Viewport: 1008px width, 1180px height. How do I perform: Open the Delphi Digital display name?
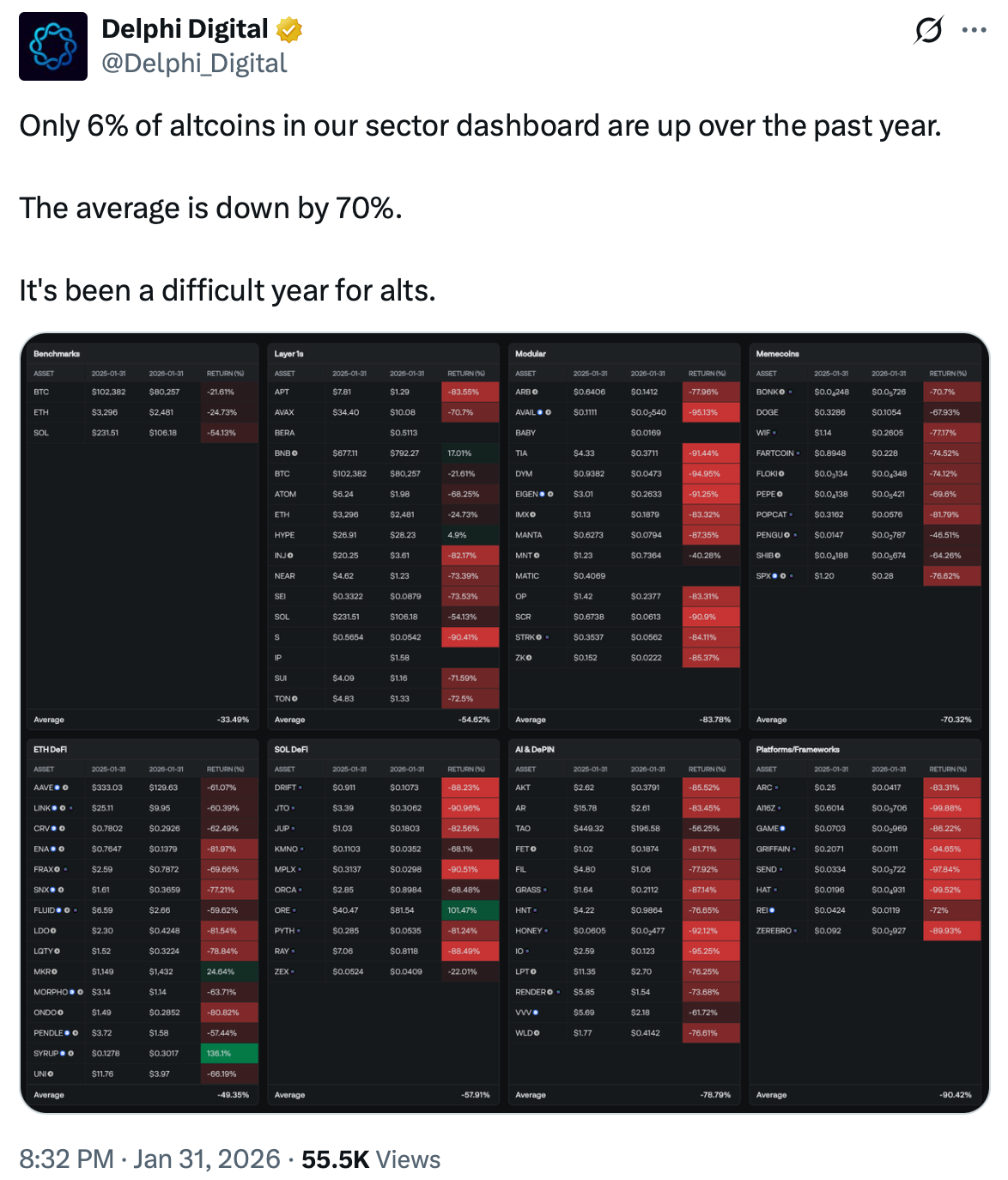(x=185, y=29)
